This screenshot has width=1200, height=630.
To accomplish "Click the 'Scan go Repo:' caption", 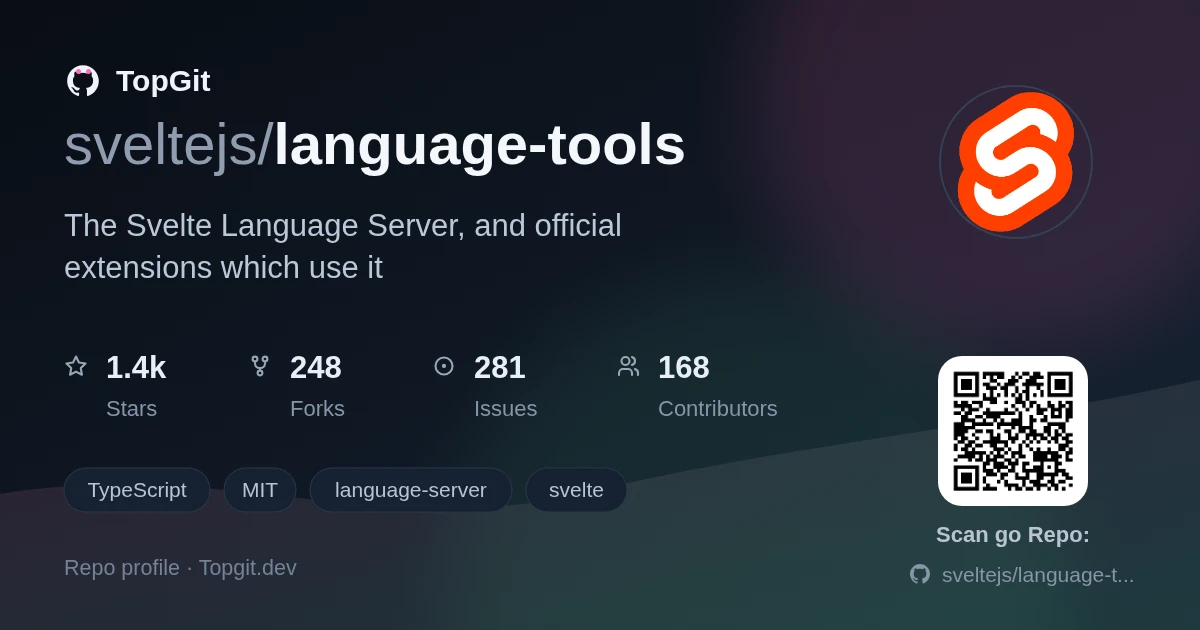I will click(x=1013, y=535).
